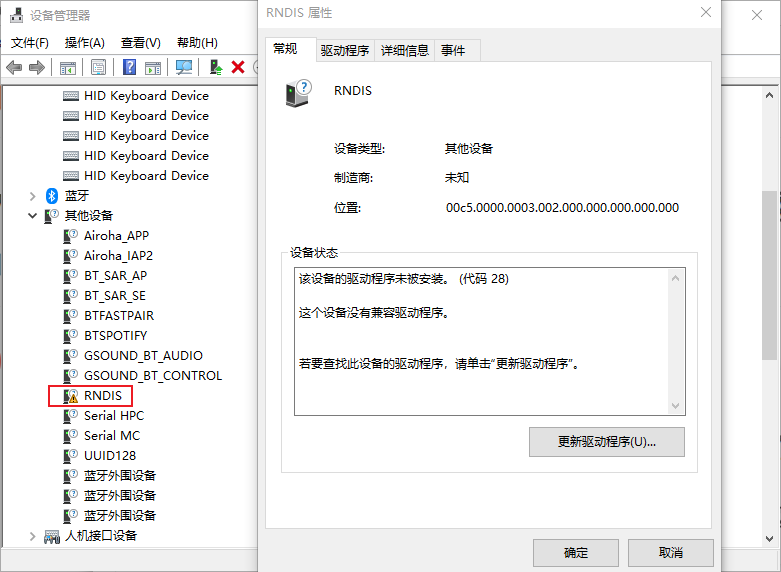
Task: Expand the 蓝牙 category
Action: [x=32, y=196]
